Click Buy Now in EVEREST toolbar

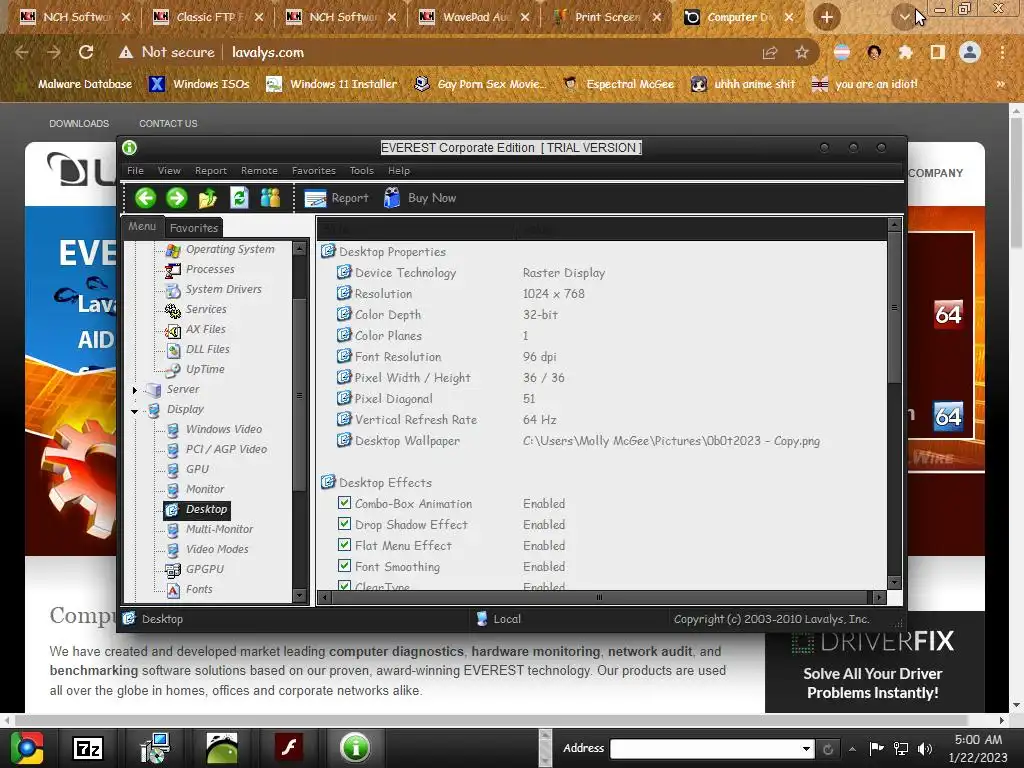420,198
